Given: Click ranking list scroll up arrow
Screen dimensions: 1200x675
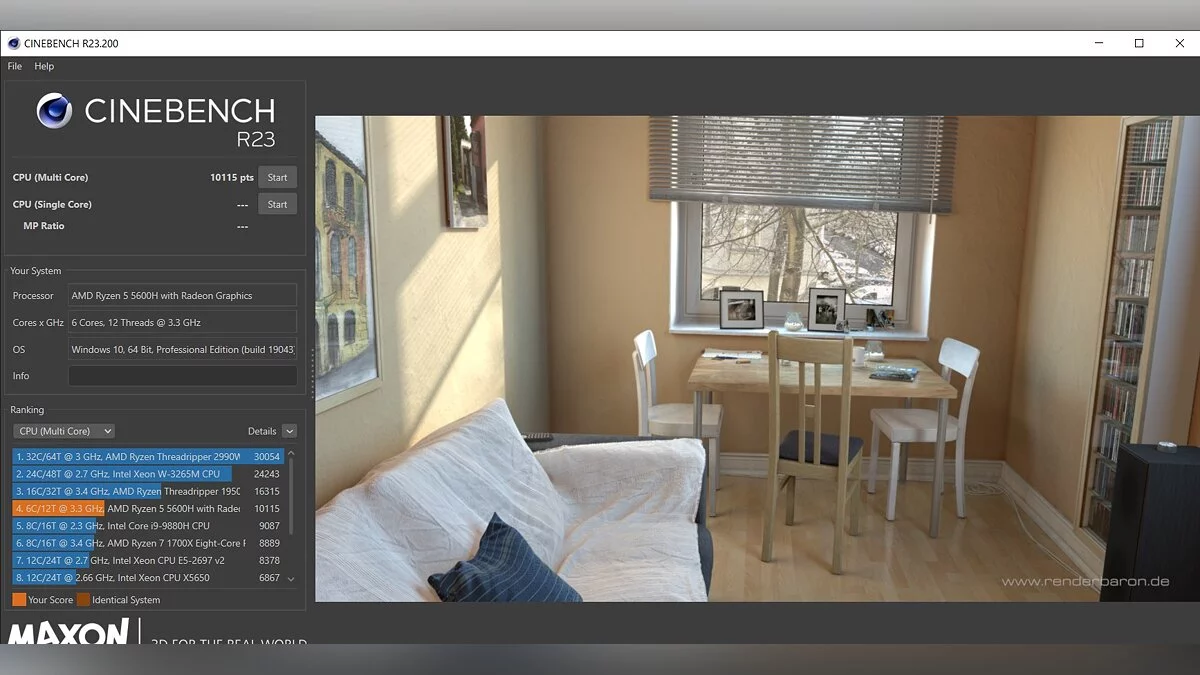Looking at the screenshot, I should pyautogui.click(x=291, y=454).
